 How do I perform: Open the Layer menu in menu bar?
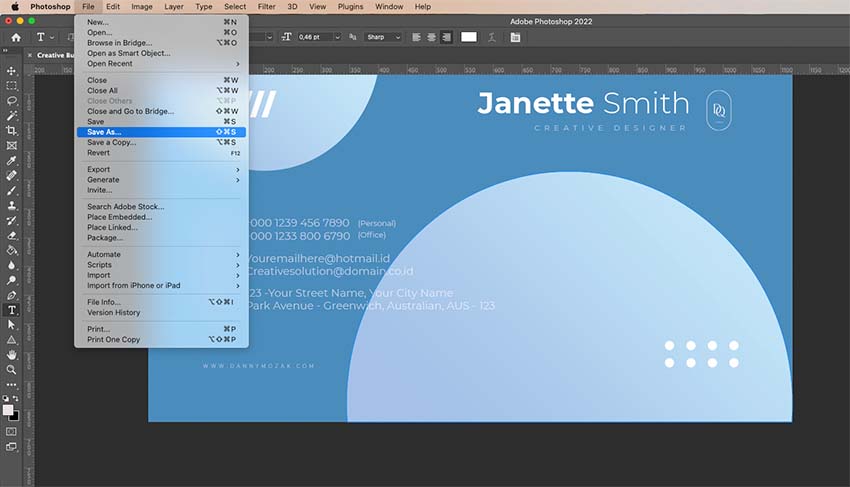pyautogui.click(x=173, y=7)
